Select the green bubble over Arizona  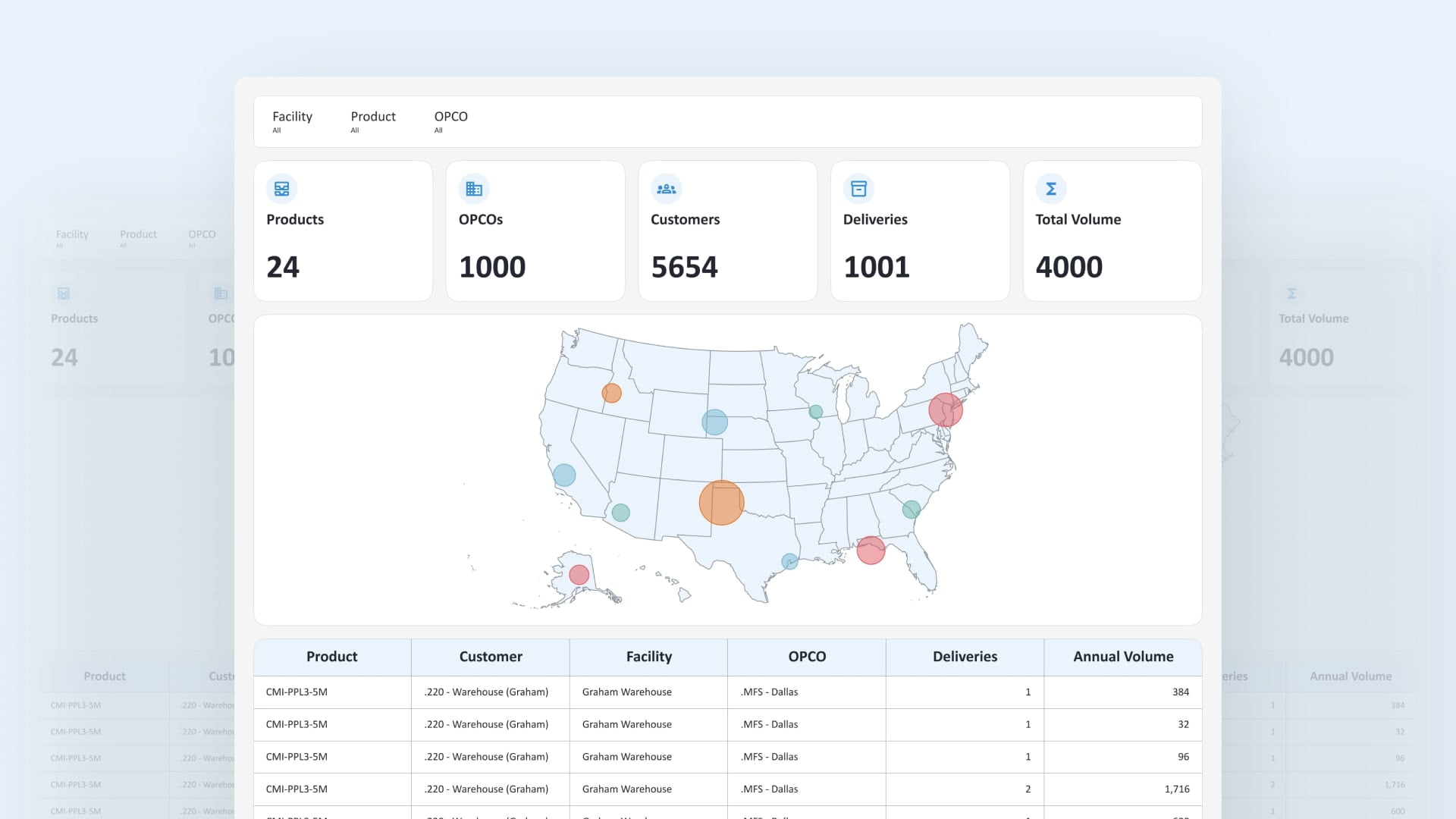(620, 513)
